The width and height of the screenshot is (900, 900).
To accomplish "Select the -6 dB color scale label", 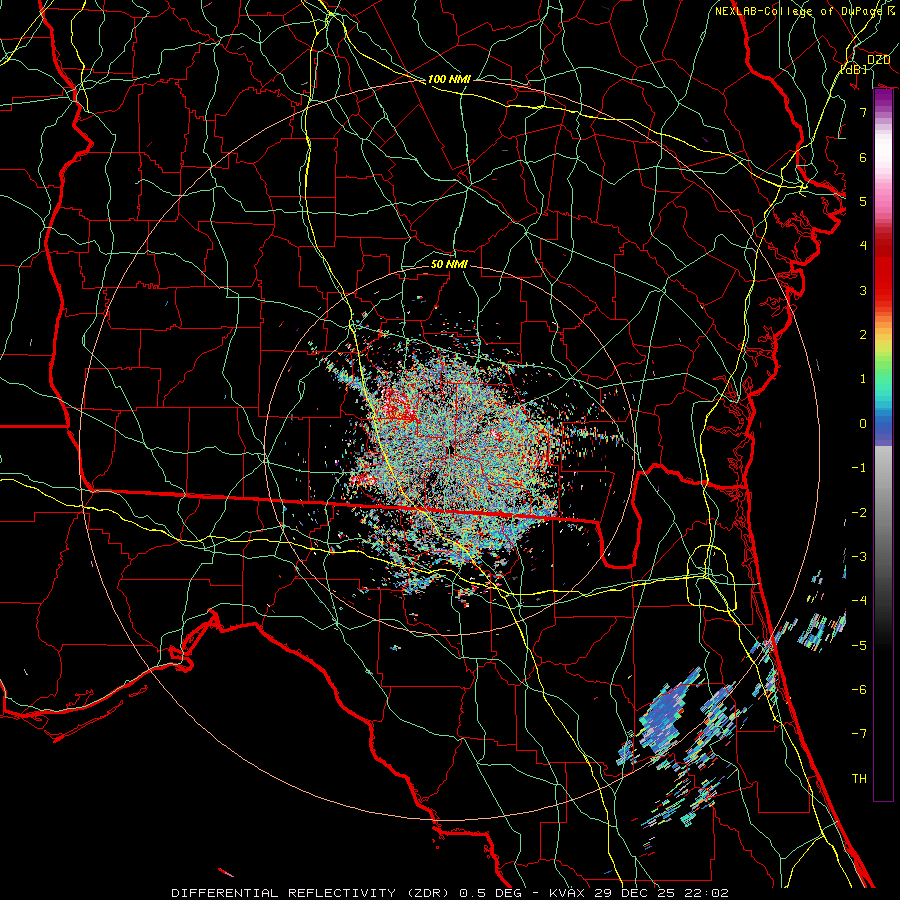I will click(859, 690).
